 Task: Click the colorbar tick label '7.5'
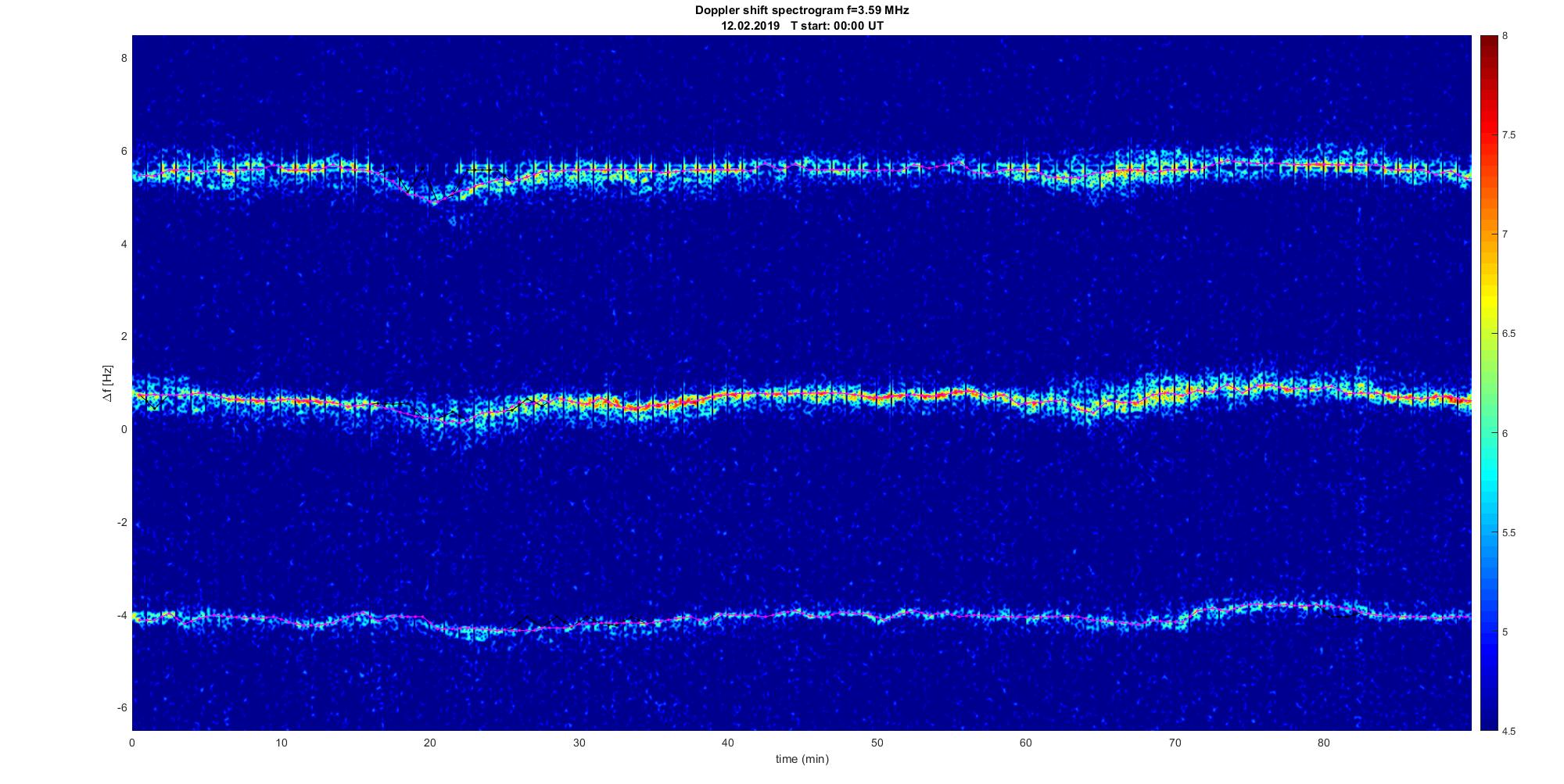pos(1509,135)
